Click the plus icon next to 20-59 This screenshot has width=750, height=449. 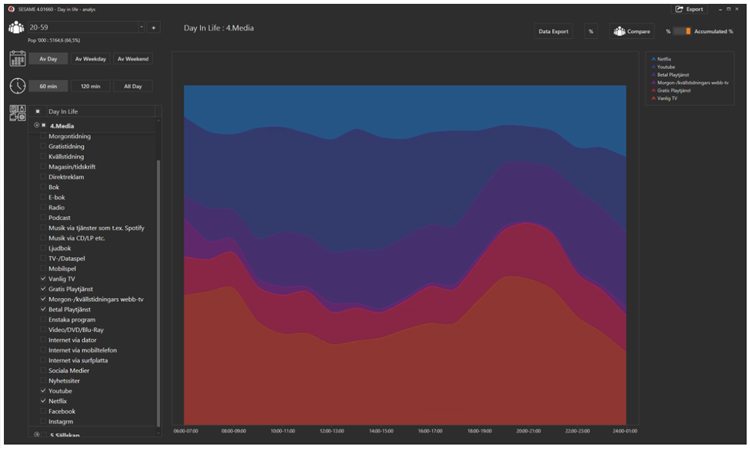tap(154, 28)
